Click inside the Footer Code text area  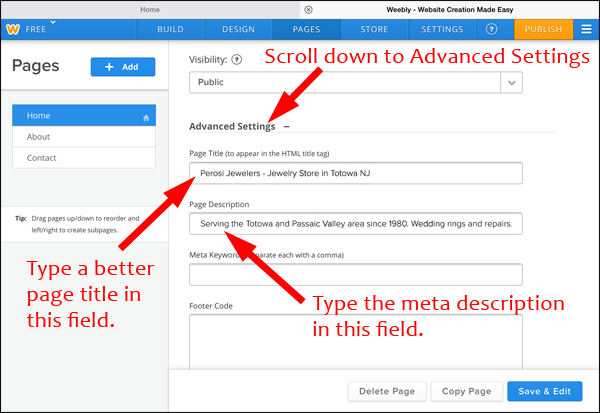(x=355, y=342)
